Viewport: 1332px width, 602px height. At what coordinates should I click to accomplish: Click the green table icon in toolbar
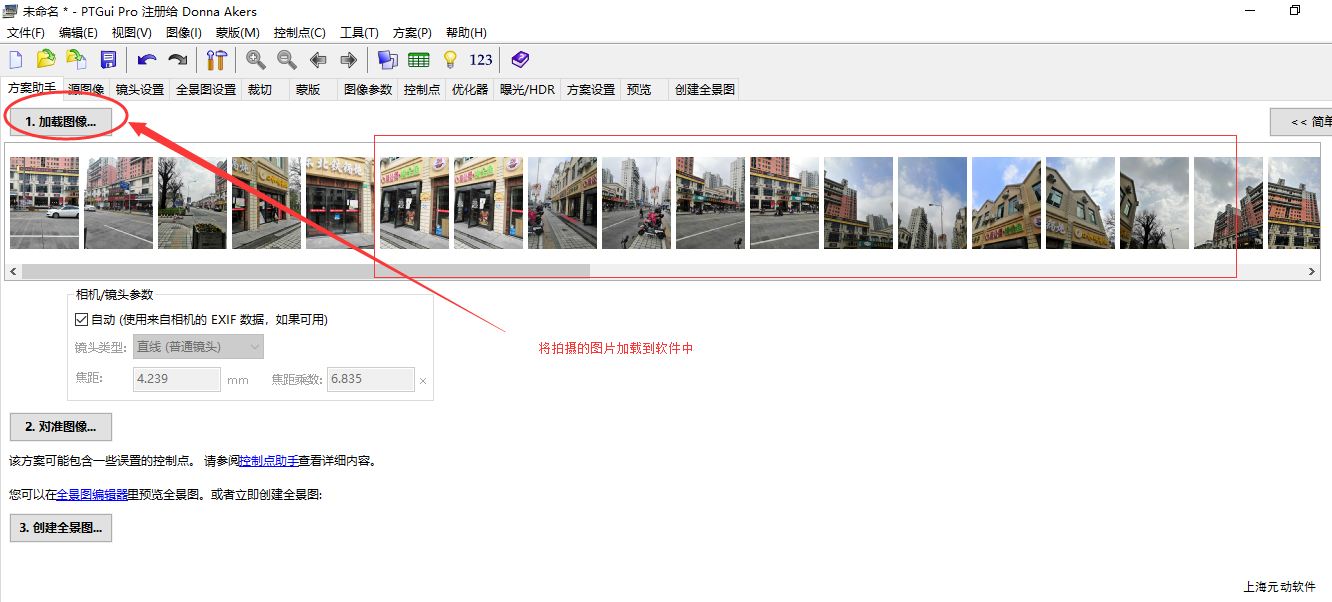point(419,60)
